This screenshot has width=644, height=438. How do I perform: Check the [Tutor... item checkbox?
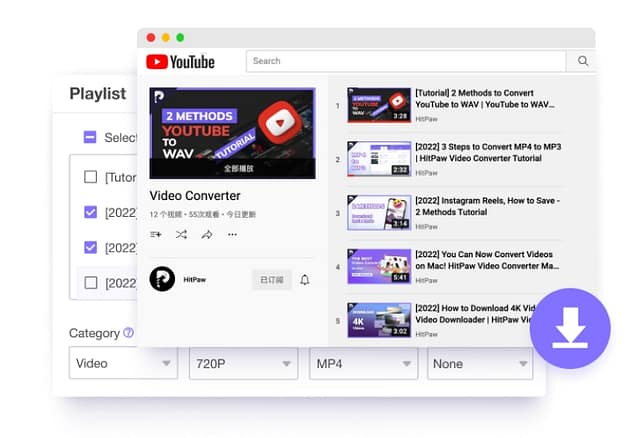coord(90,177)
